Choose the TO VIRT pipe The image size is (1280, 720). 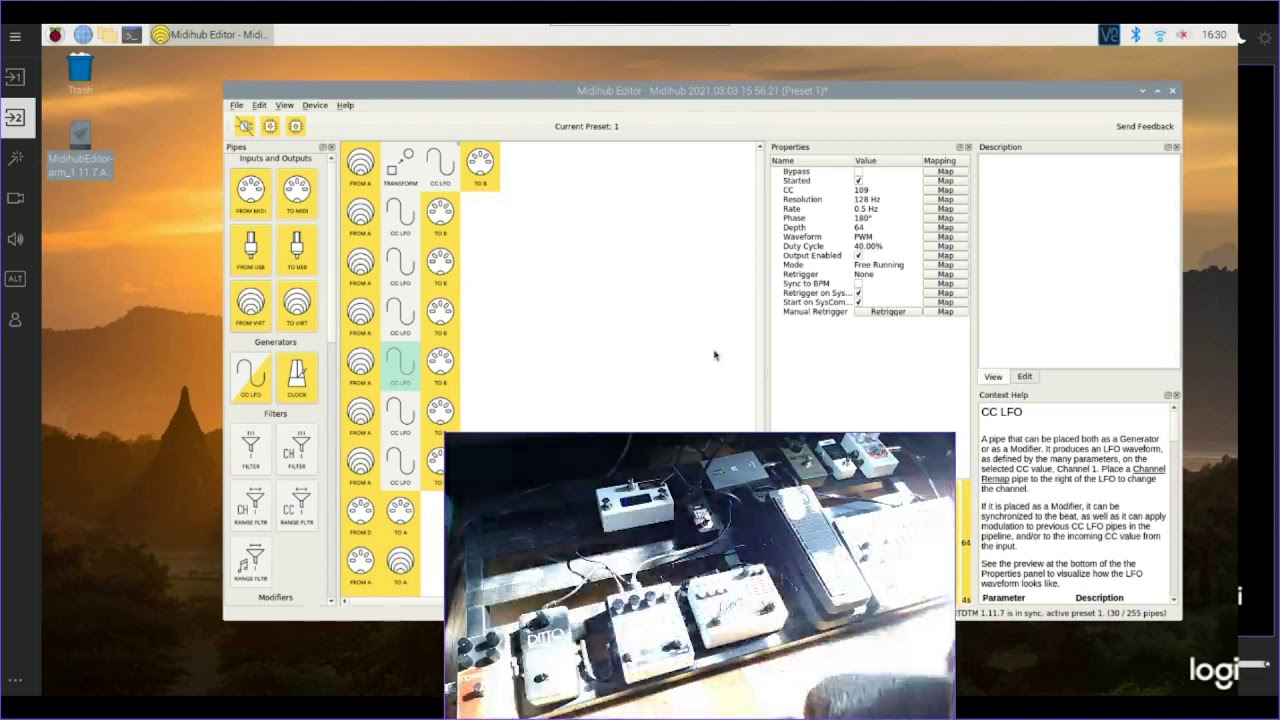click(297, 305)
